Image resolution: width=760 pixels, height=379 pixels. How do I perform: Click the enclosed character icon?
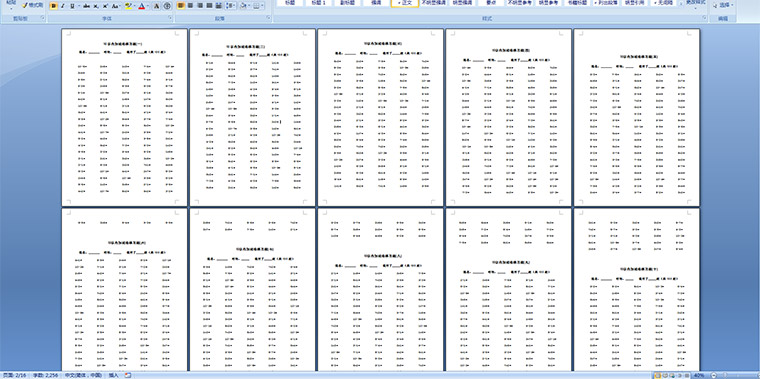[x=167, y=6]
